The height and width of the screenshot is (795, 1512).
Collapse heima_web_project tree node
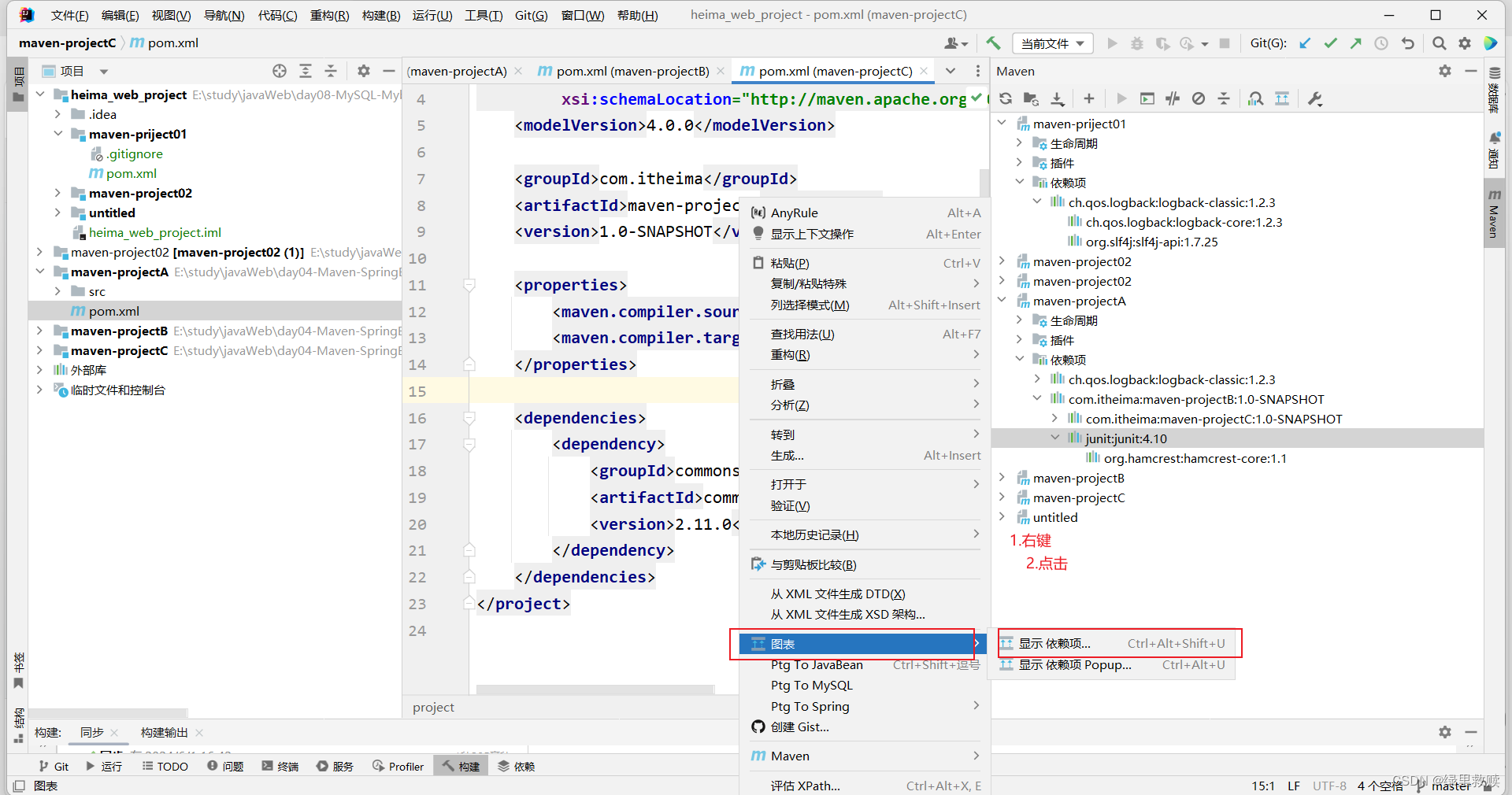40,94
